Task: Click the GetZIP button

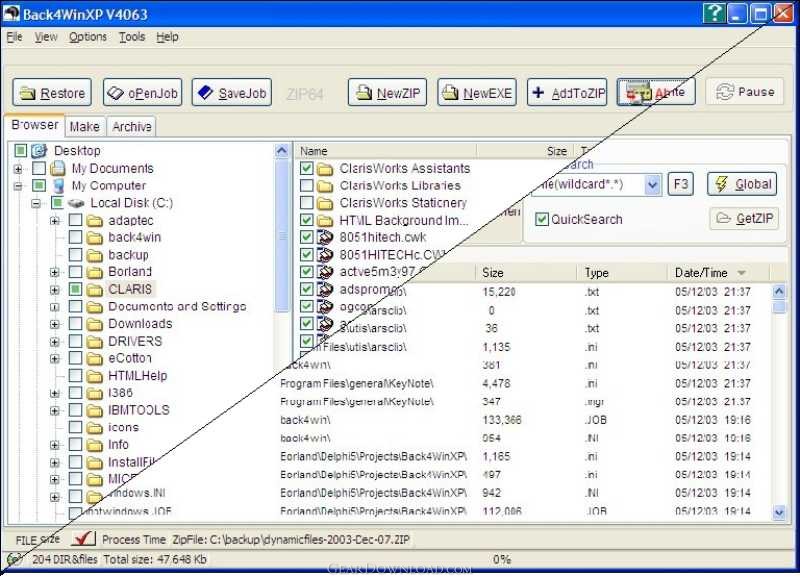Action: pos(744,218)
